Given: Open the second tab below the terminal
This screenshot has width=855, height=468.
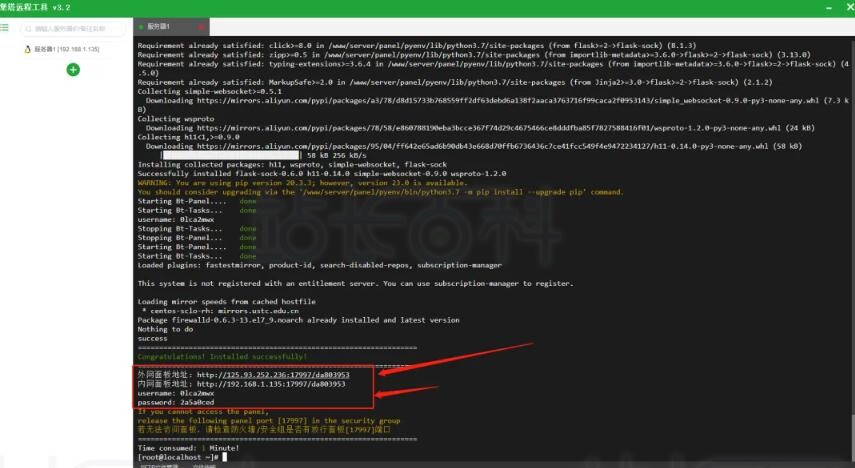Looking at the screenshot, I should (x=204, y=466).
